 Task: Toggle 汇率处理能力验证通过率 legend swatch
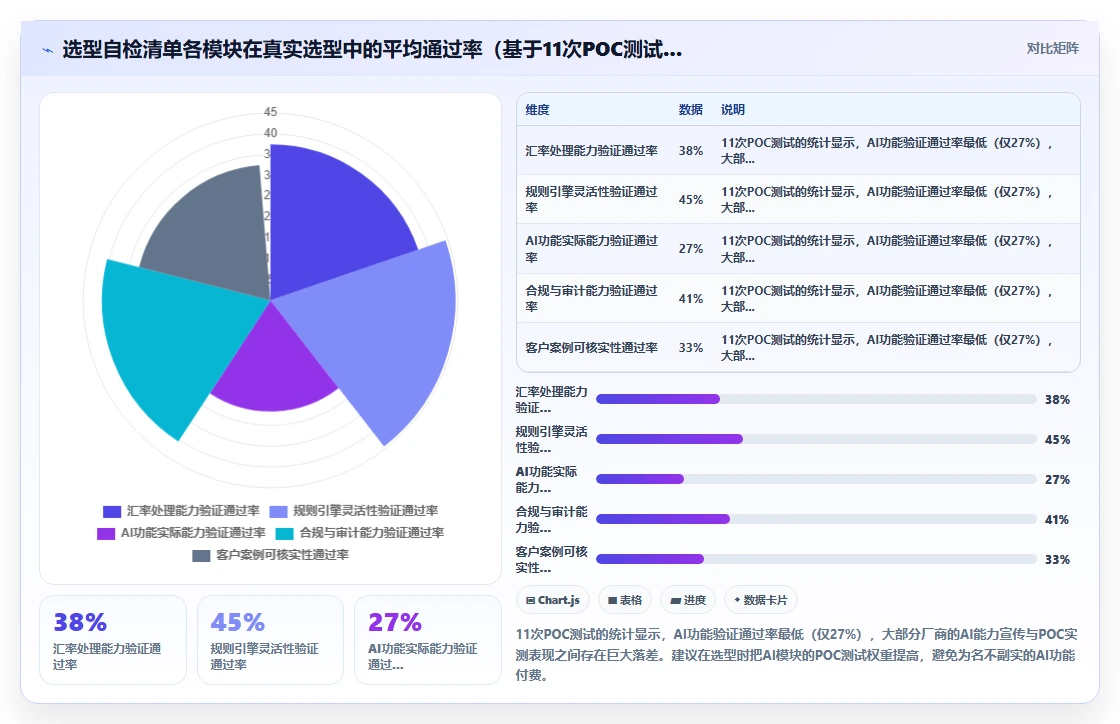(112, 511)
